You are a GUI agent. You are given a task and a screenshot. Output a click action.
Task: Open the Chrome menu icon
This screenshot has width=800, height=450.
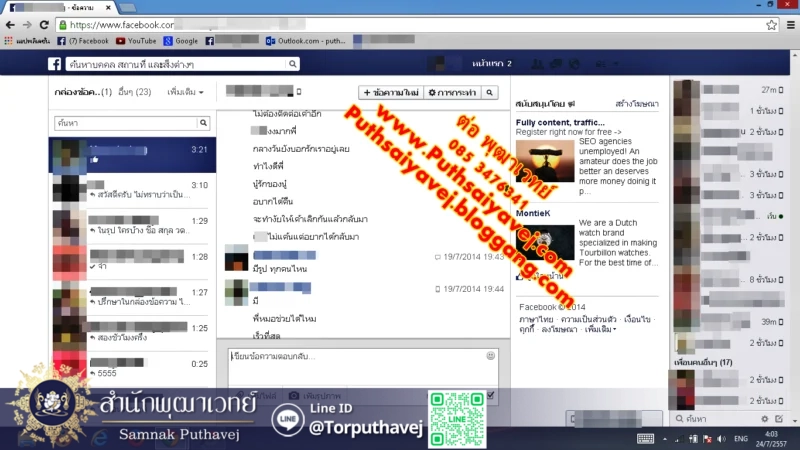[x=788, y=24]
